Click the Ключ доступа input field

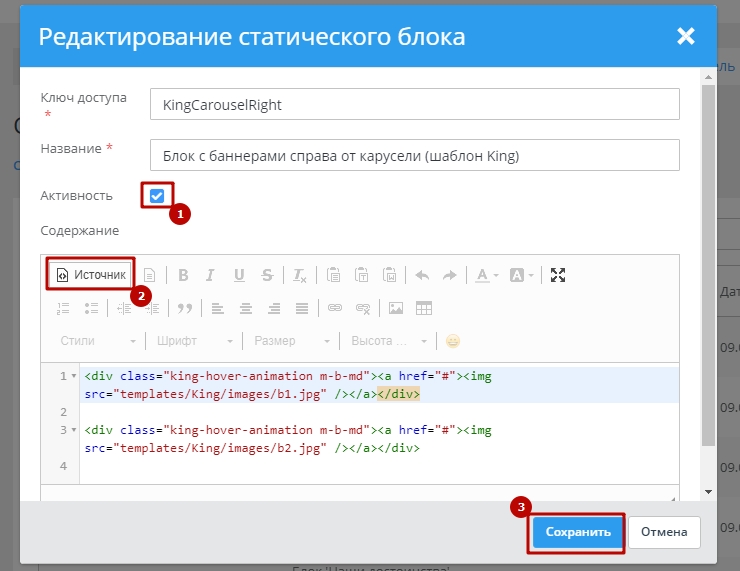[414, 104]
